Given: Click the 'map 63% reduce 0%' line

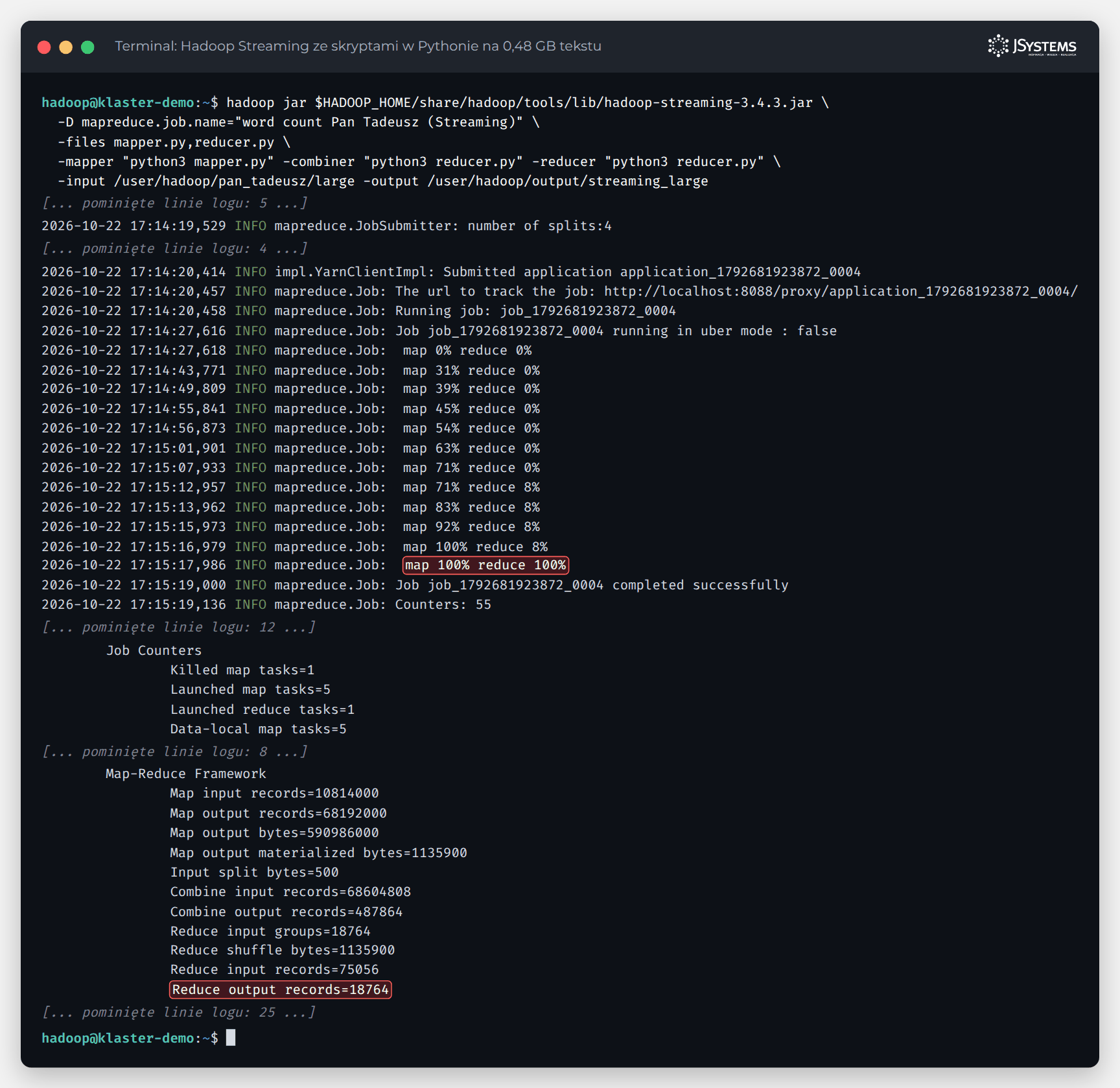Looking at the screenshot, I should tap(290, 448).
